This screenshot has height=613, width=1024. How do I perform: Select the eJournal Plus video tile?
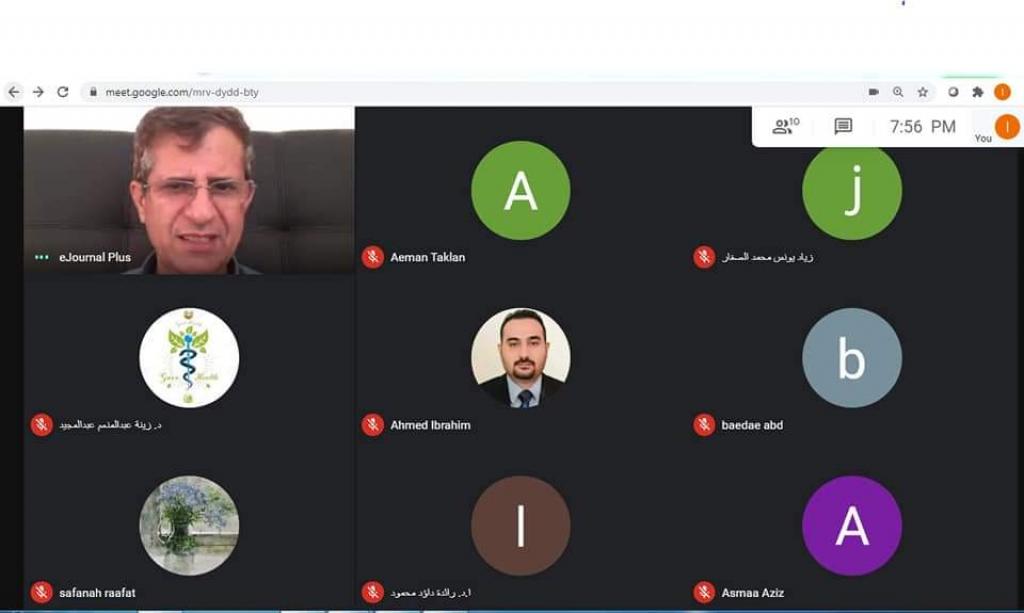click(x=189, y=190)
